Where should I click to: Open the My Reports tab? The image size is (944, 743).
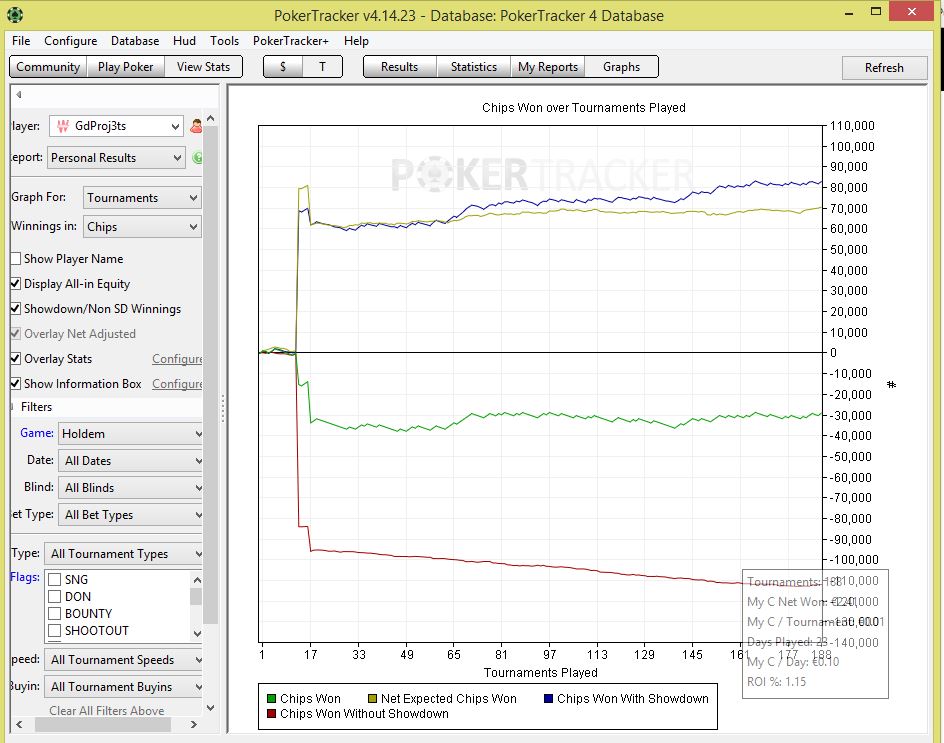[548, 67]
